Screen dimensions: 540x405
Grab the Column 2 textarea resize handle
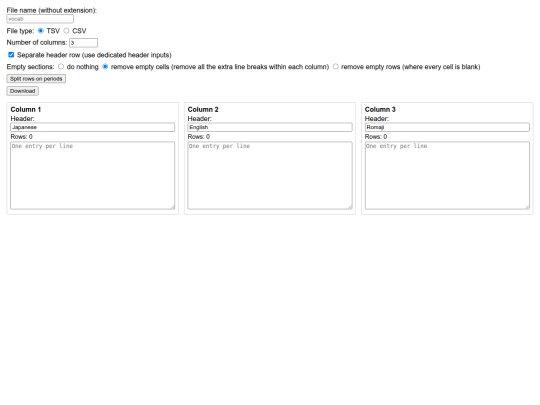350,207
